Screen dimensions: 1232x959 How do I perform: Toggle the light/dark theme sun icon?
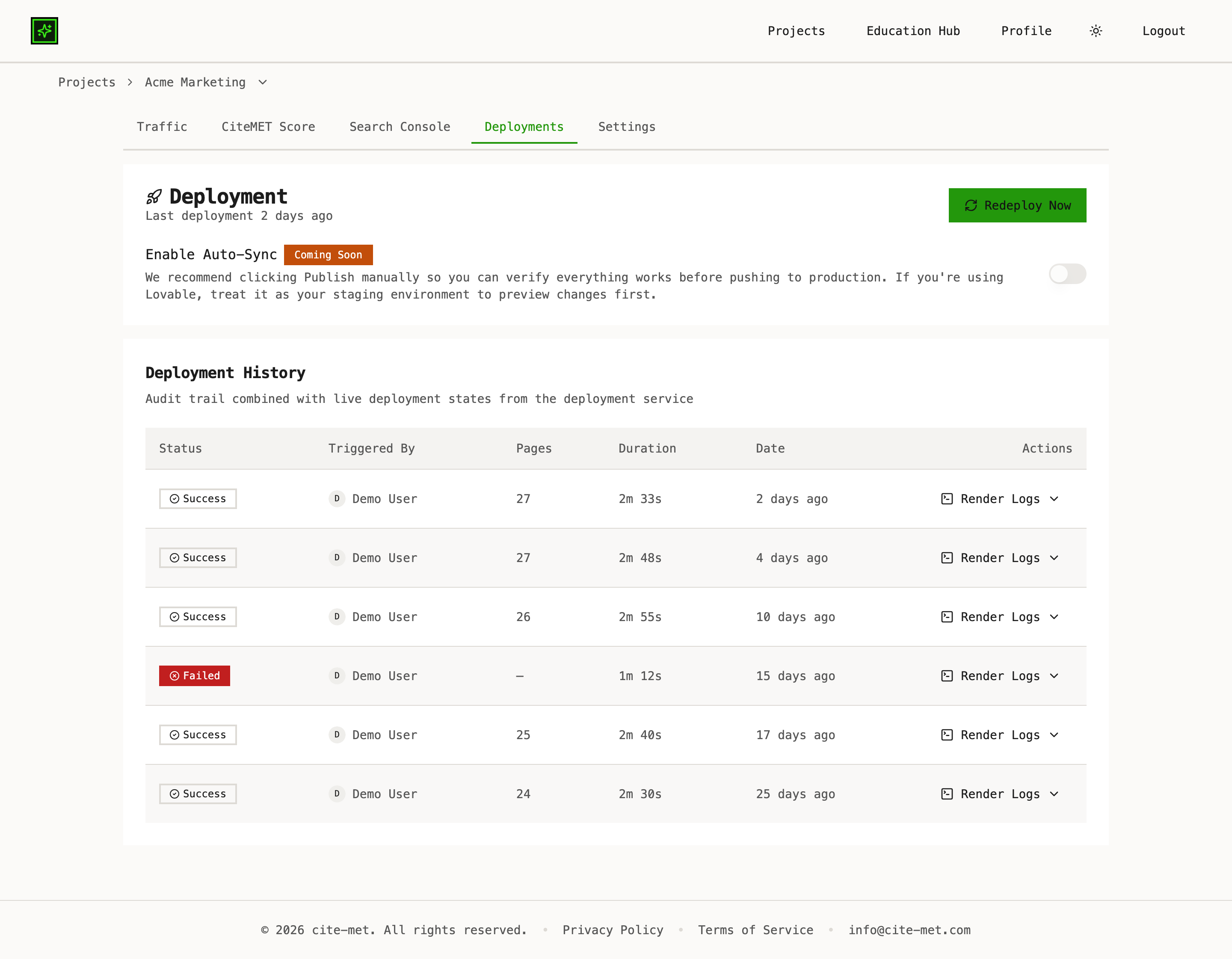pyautogui.click(x=1096, y=31)
